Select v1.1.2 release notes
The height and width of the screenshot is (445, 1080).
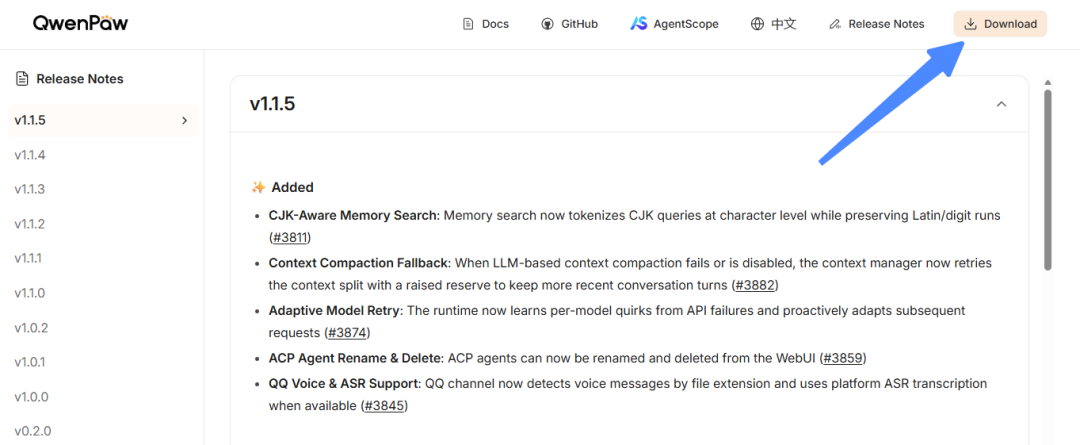click(x=30, y=224)
